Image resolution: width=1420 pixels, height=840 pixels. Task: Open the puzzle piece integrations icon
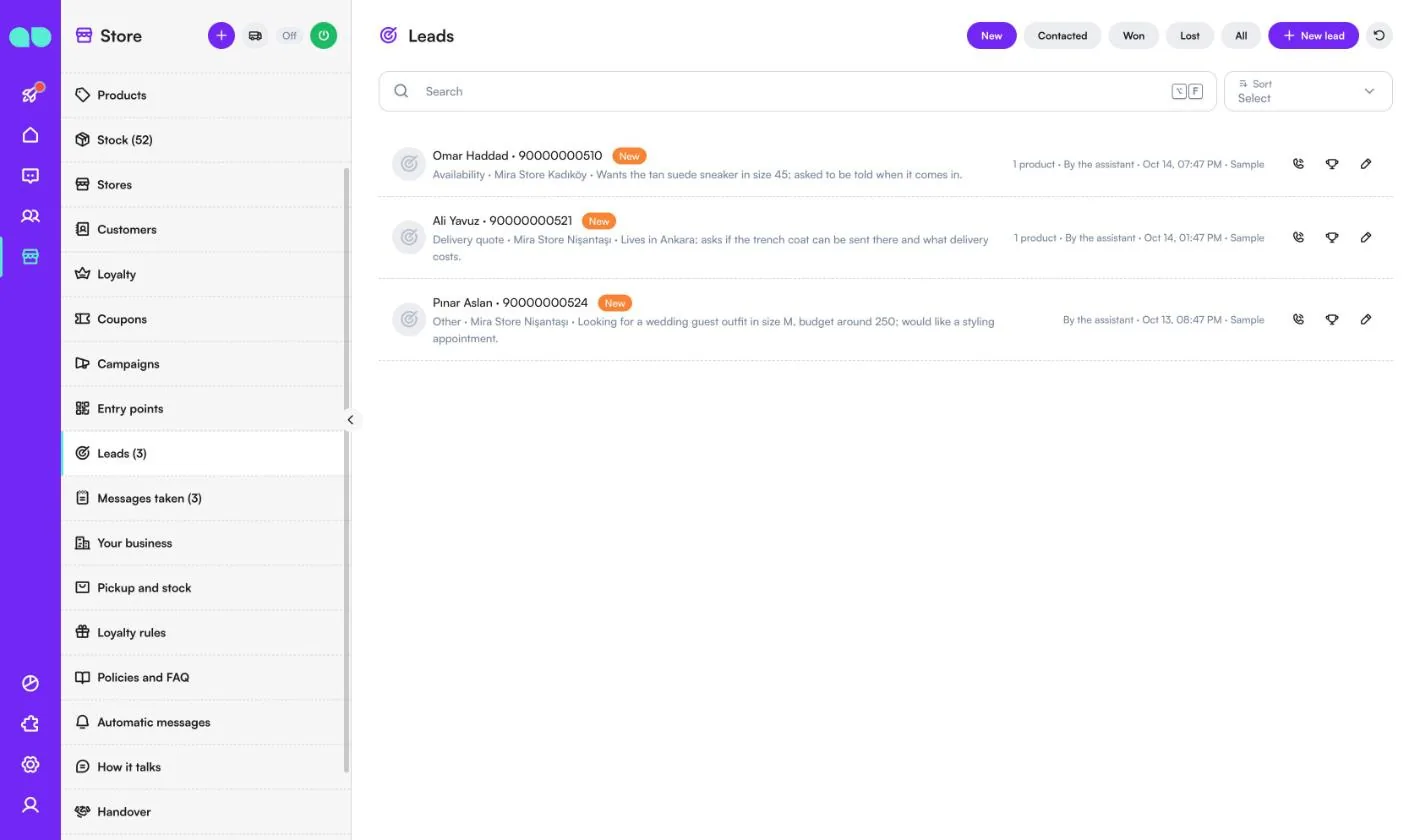(x=30, y=724)
